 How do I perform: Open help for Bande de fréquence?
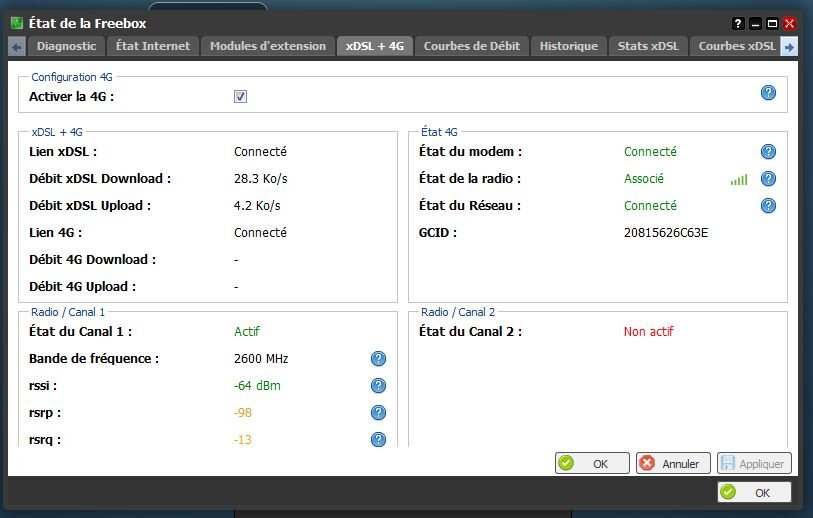pyautogui.click(x=378, y=359)
